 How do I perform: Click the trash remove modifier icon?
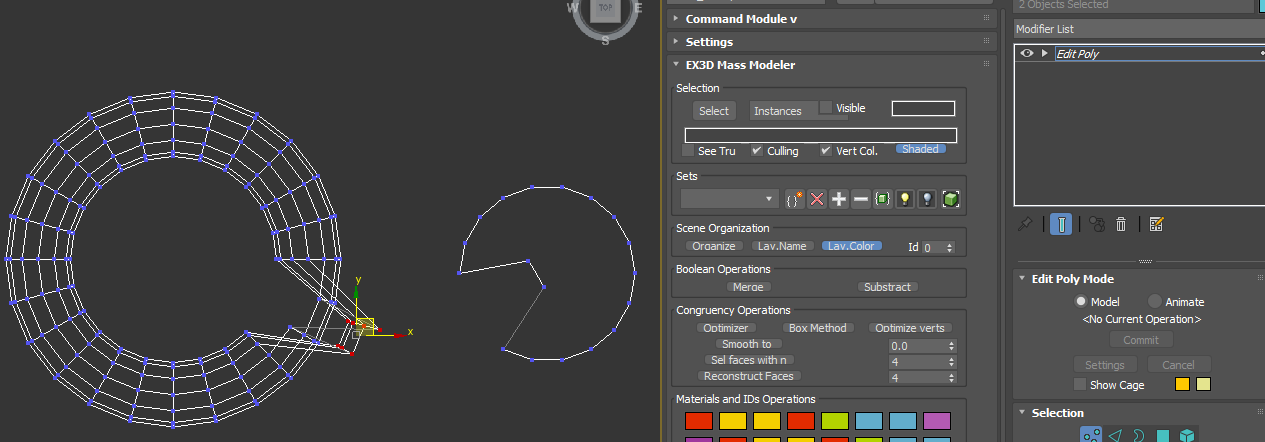tap(1122, 224)
